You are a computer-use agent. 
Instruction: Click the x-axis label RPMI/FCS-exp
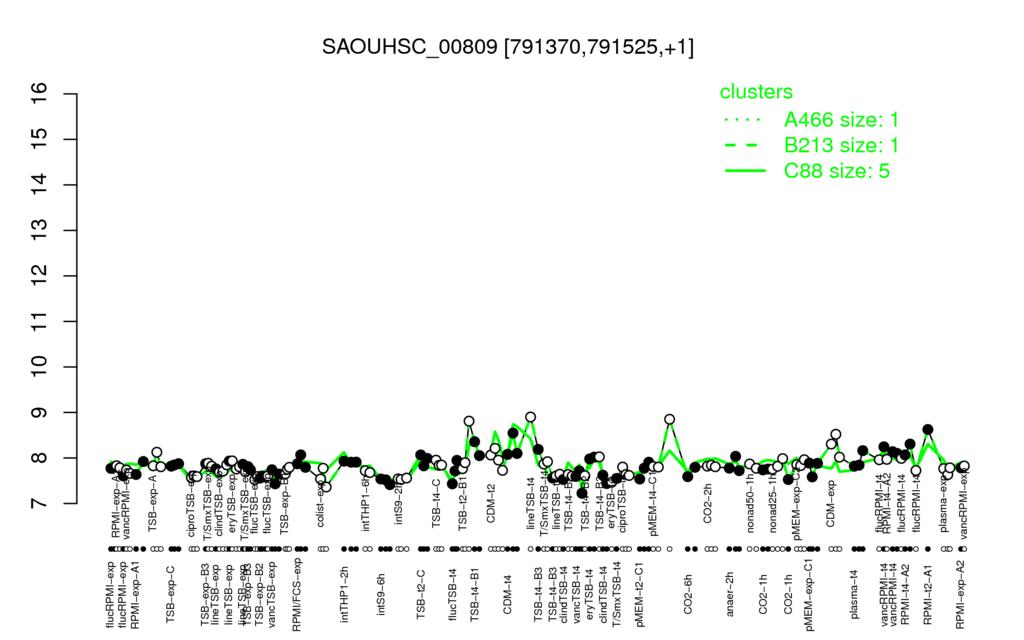click(x=296, y=594)
